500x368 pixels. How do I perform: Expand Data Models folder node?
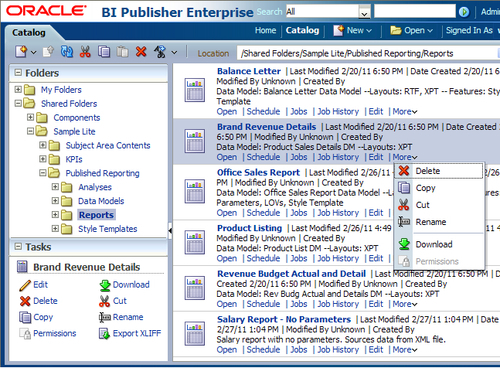55,201
